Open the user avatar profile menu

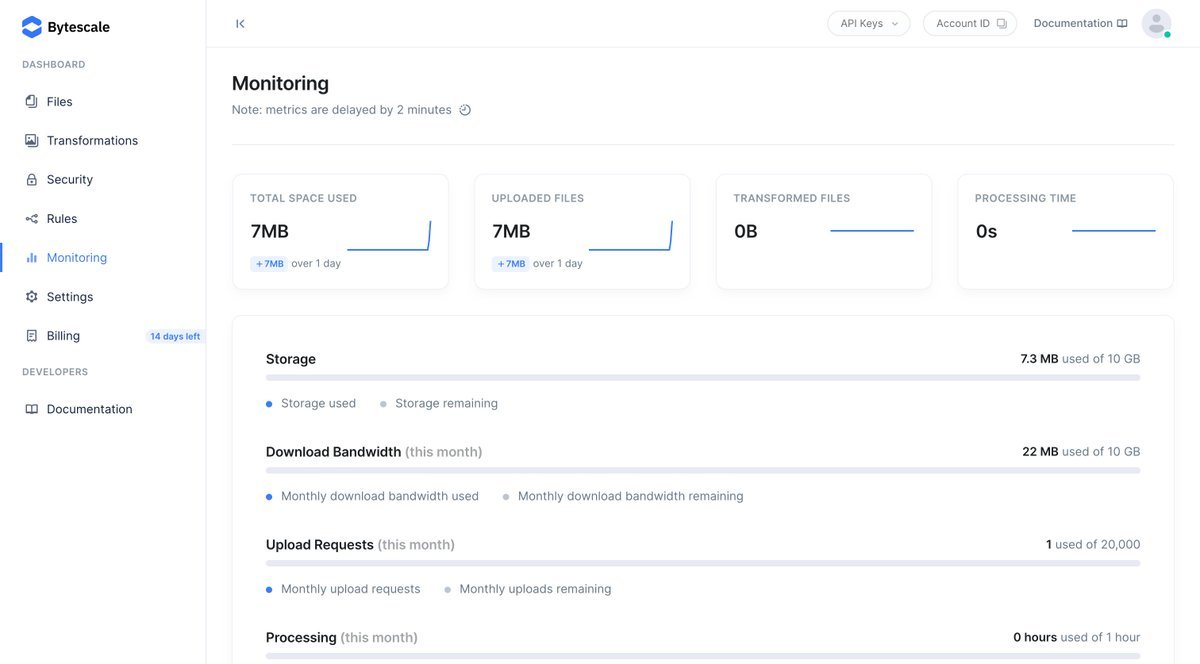1156,23
